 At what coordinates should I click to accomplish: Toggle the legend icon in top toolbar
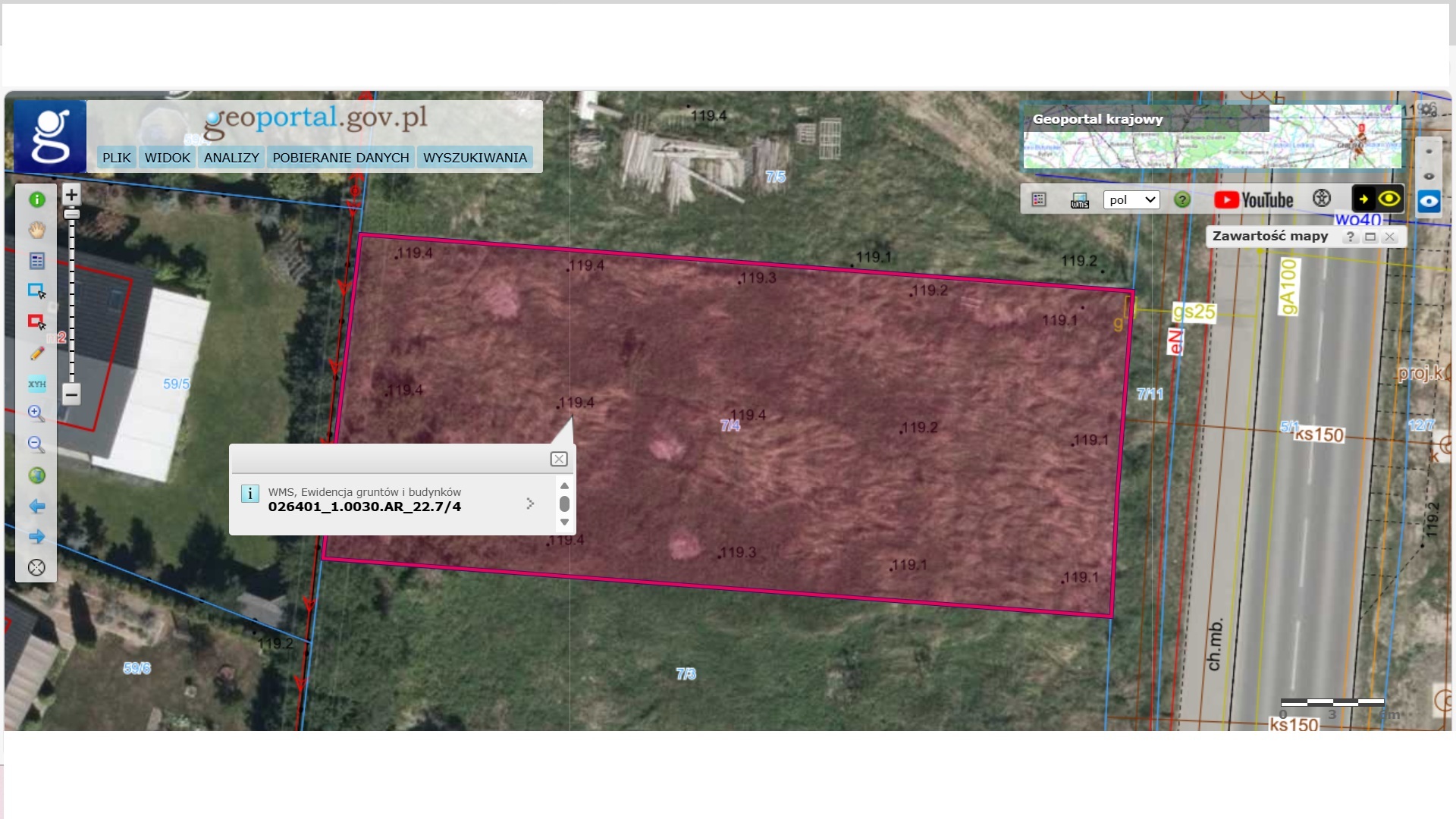click(1039, 199)
